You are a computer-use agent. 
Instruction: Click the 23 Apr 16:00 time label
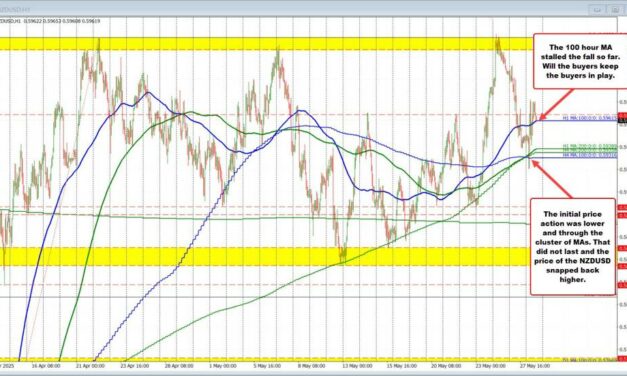coord(134,366)
